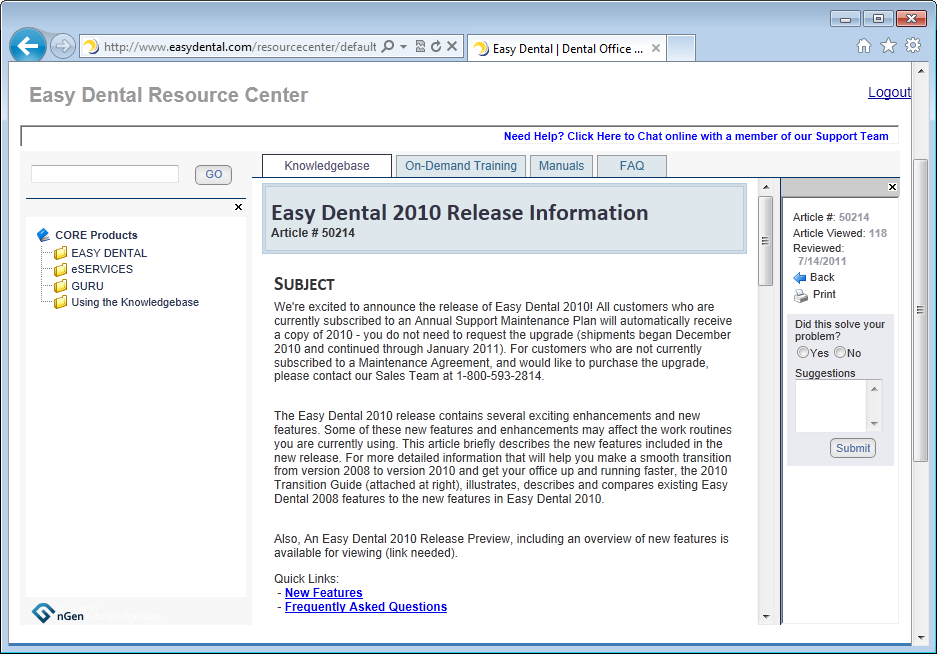Click the page scrollbar up arrow
This screenshot has height=654, width=937.
click(920, 70)
